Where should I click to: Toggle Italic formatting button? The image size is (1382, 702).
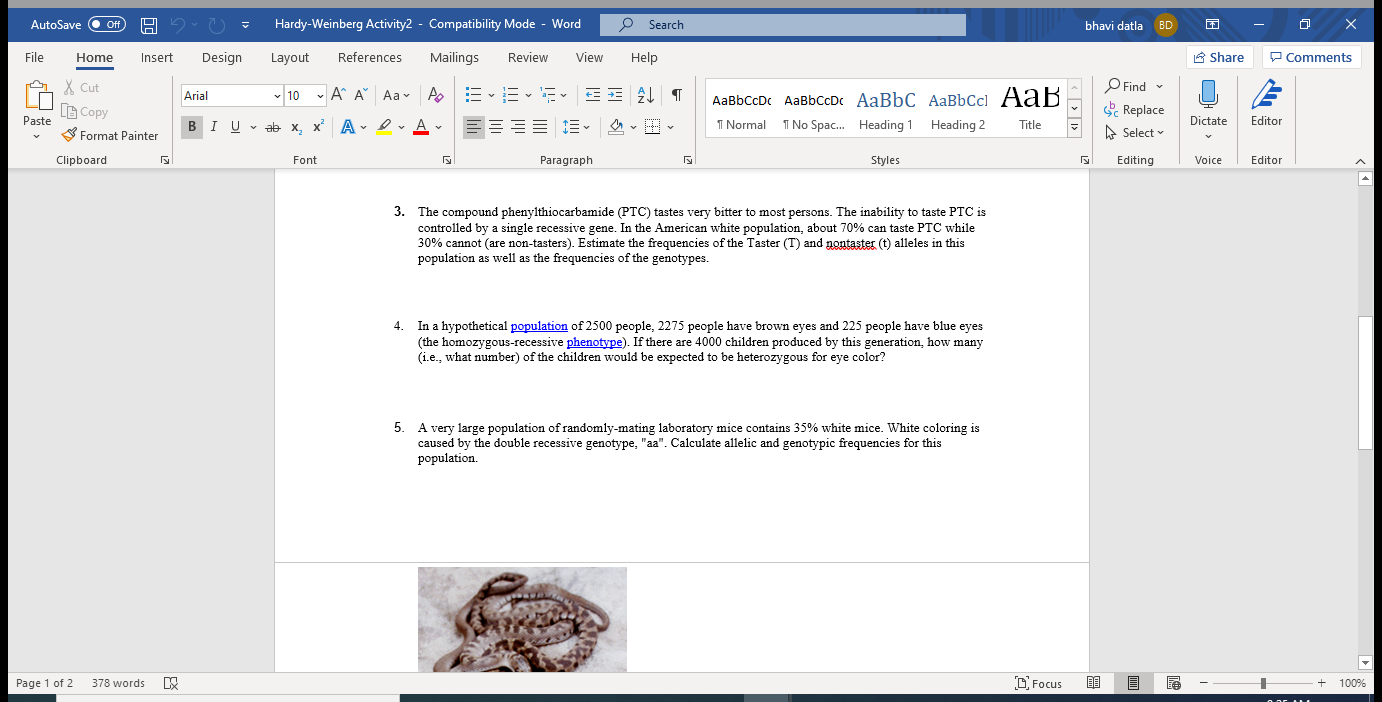(x=214, y=127)
